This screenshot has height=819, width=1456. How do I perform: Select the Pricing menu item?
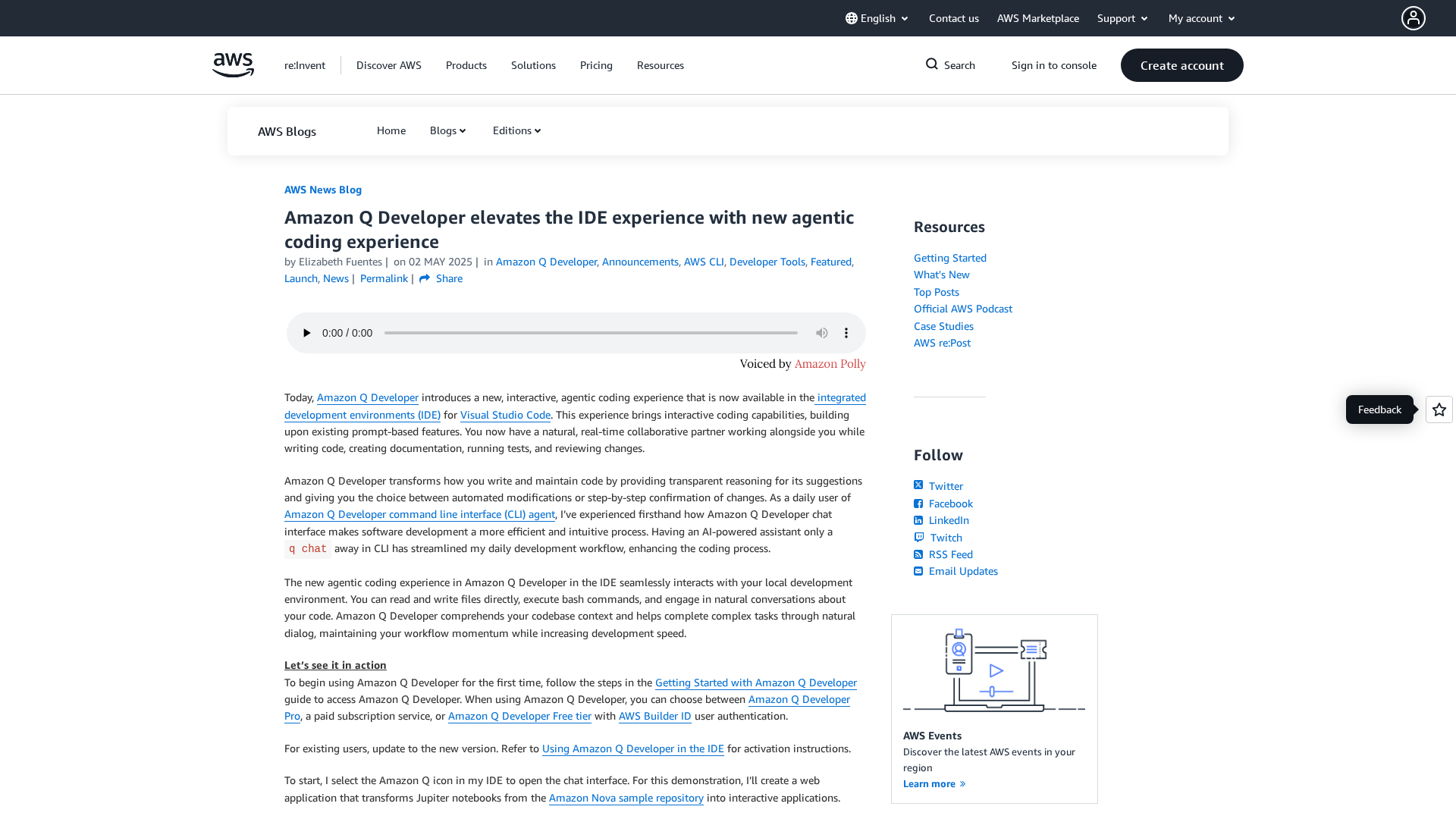click(x=596, y=65)
